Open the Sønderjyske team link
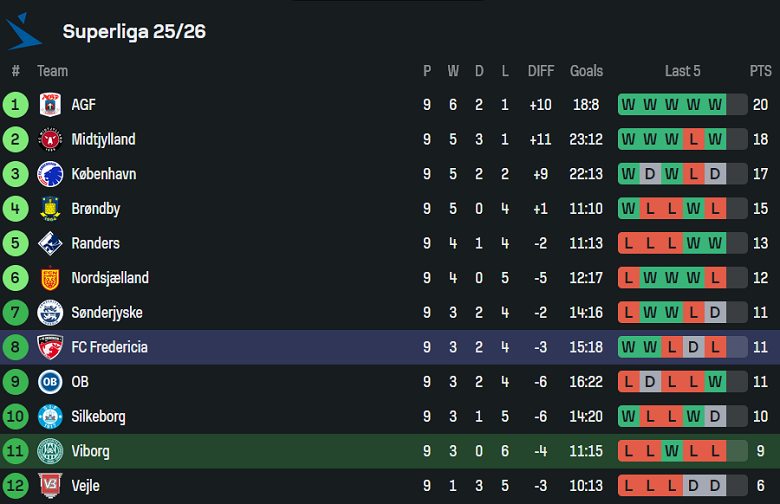The height and width of the screenshot is (504, 780). [x=107, y=313]
